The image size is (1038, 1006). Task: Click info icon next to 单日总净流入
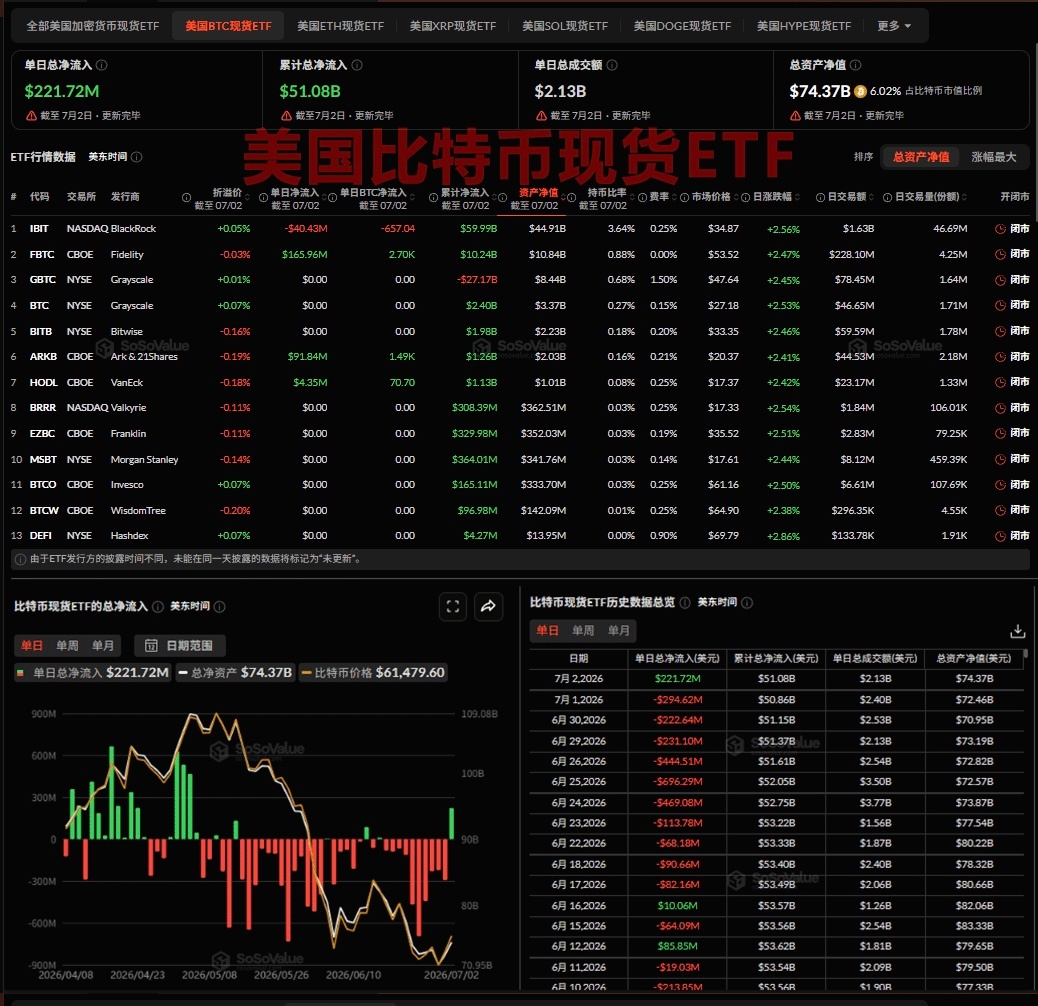click(101, 65)
